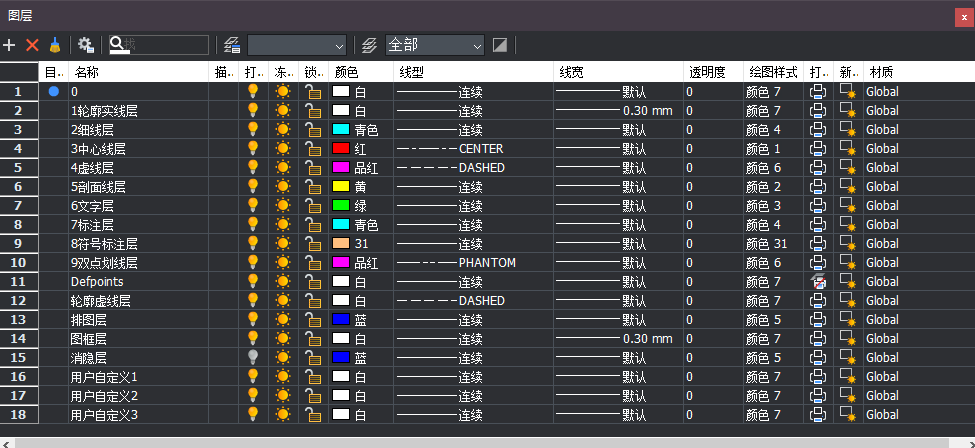Select the 5剖面线层 layer name
This screenshot has width=975, height=448.
click(x=98, y=187)
